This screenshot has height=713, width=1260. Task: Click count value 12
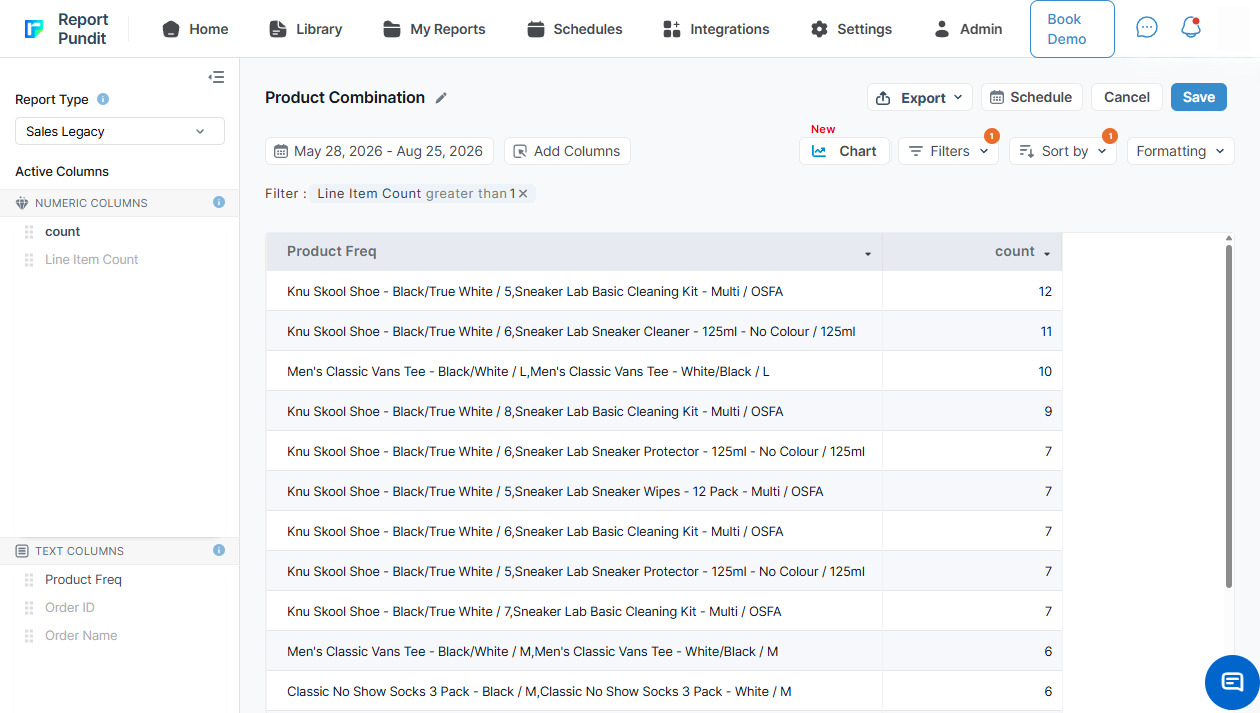tap(1045, 292)
